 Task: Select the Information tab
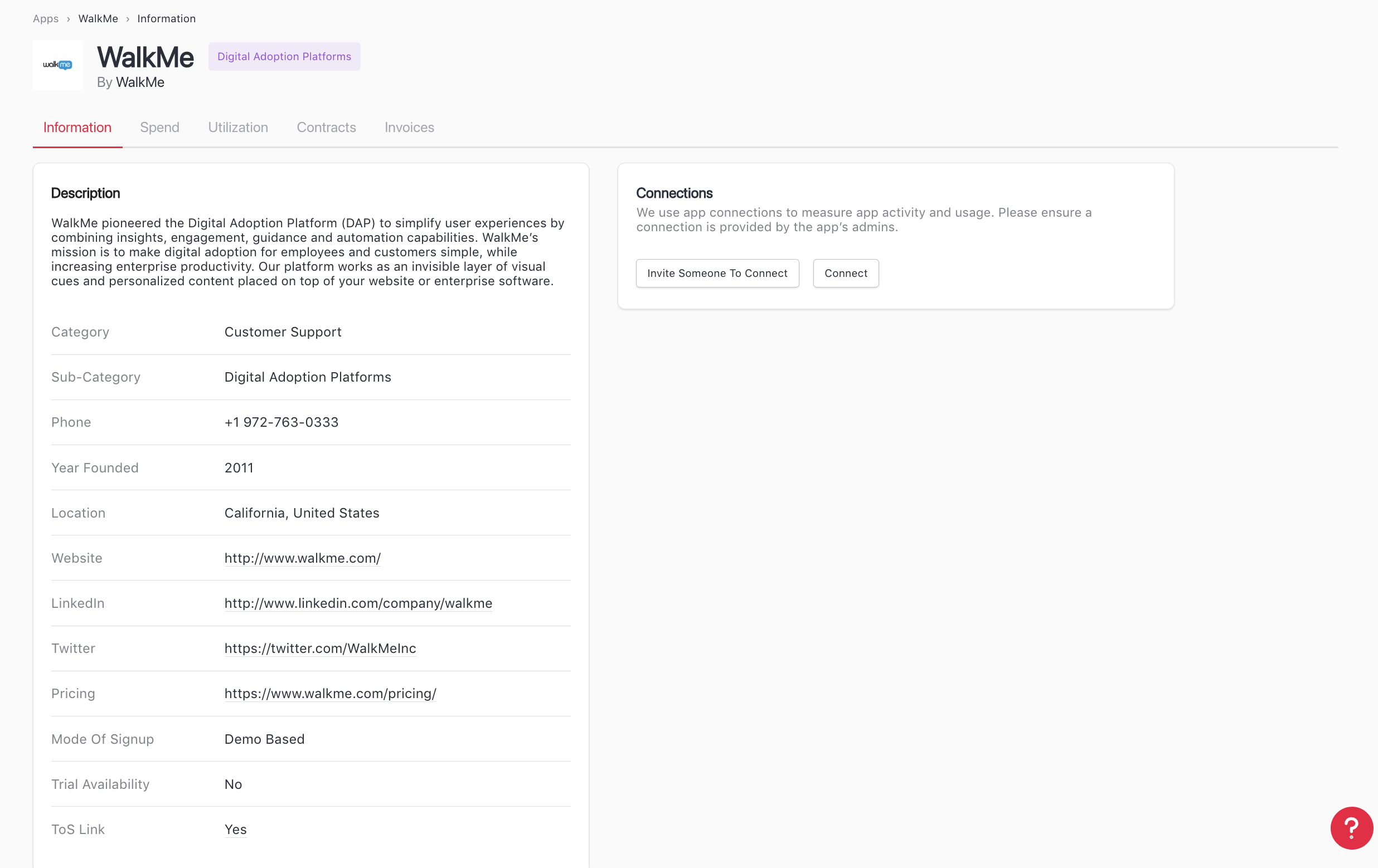(x=77, y=127)
